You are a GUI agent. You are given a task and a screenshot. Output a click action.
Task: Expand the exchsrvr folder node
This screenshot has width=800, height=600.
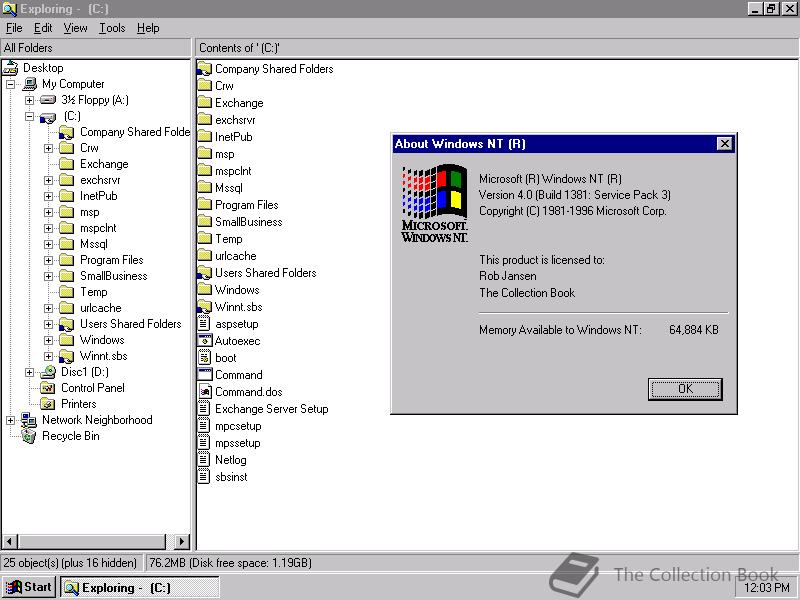tap(48, 181)
